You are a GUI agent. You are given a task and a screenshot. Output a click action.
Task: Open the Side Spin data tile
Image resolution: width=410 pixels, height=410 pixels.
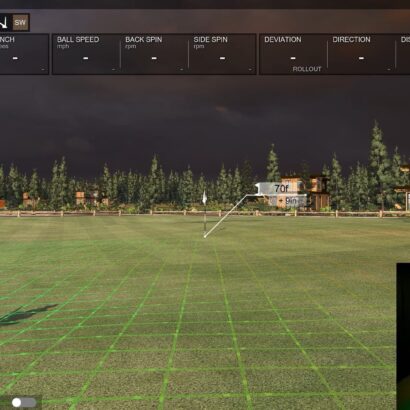pos(222,54)
